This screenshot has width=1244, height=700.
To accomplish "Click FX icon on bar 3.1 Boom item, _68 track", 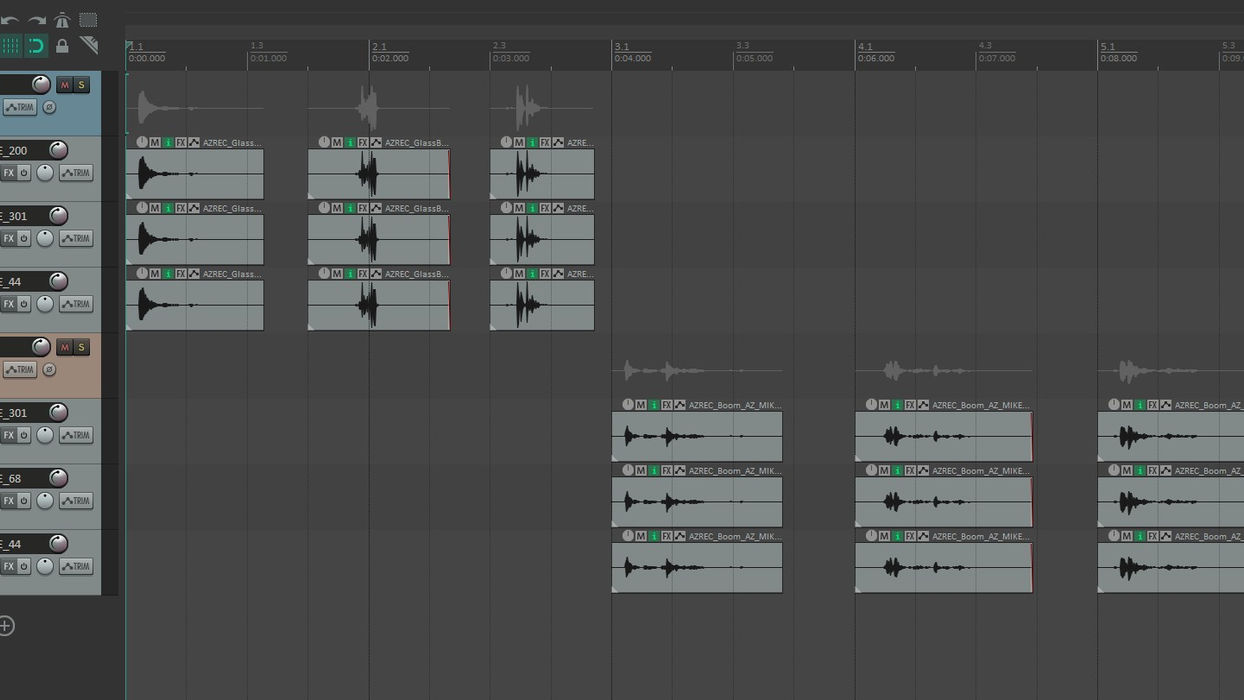I will (x=667, y=471).
